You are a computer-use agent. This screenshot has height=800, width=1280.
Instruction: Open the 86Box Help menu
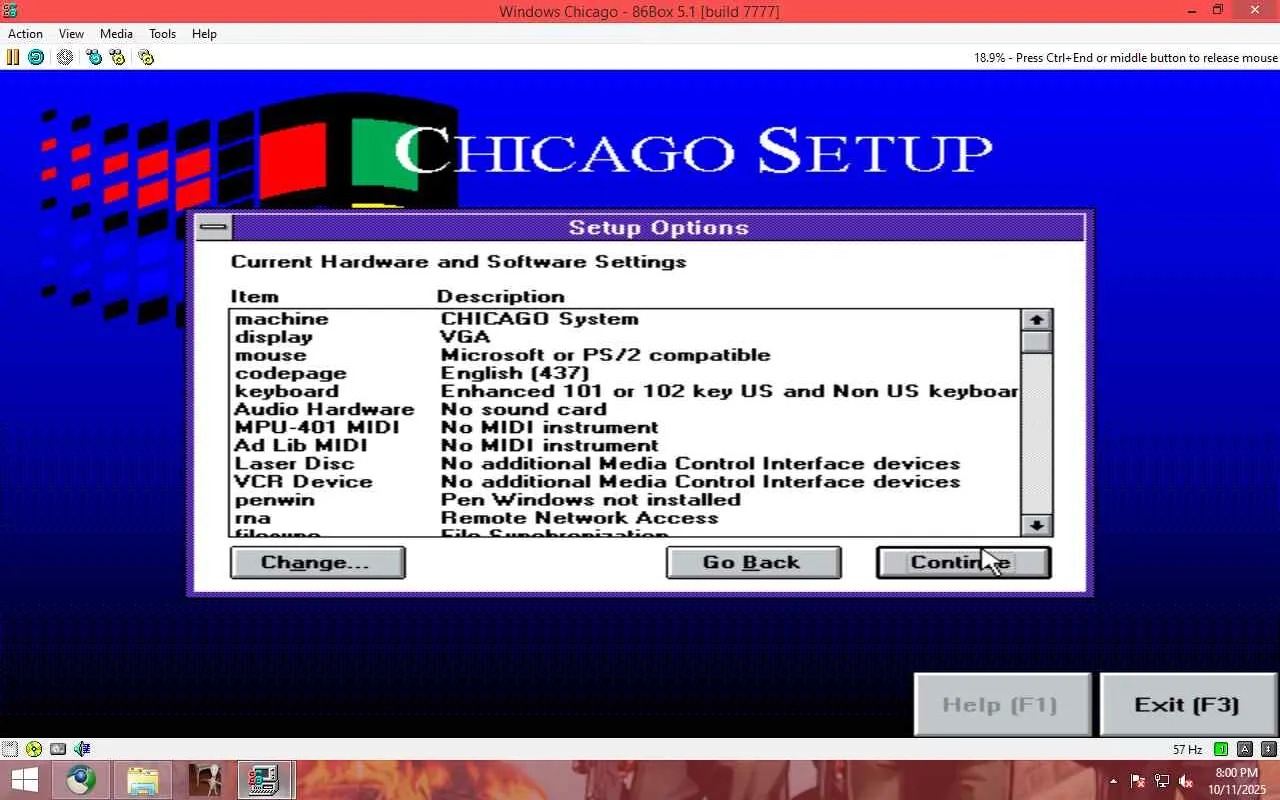[204, 33]
